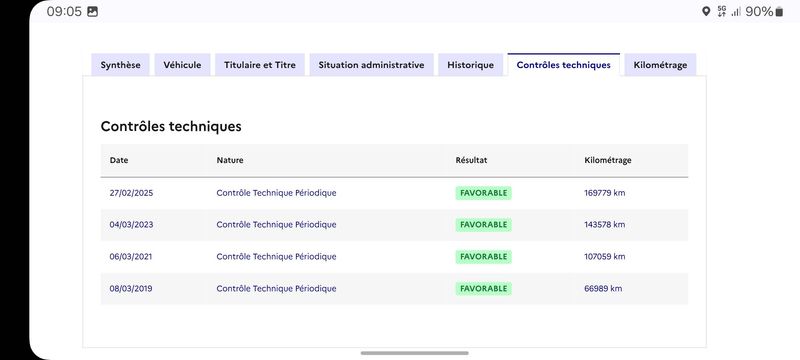Click Contrôle Technique Périodique in the 04/03/2023 row
This screenshot has width=800, height=360.
point(276,224)
